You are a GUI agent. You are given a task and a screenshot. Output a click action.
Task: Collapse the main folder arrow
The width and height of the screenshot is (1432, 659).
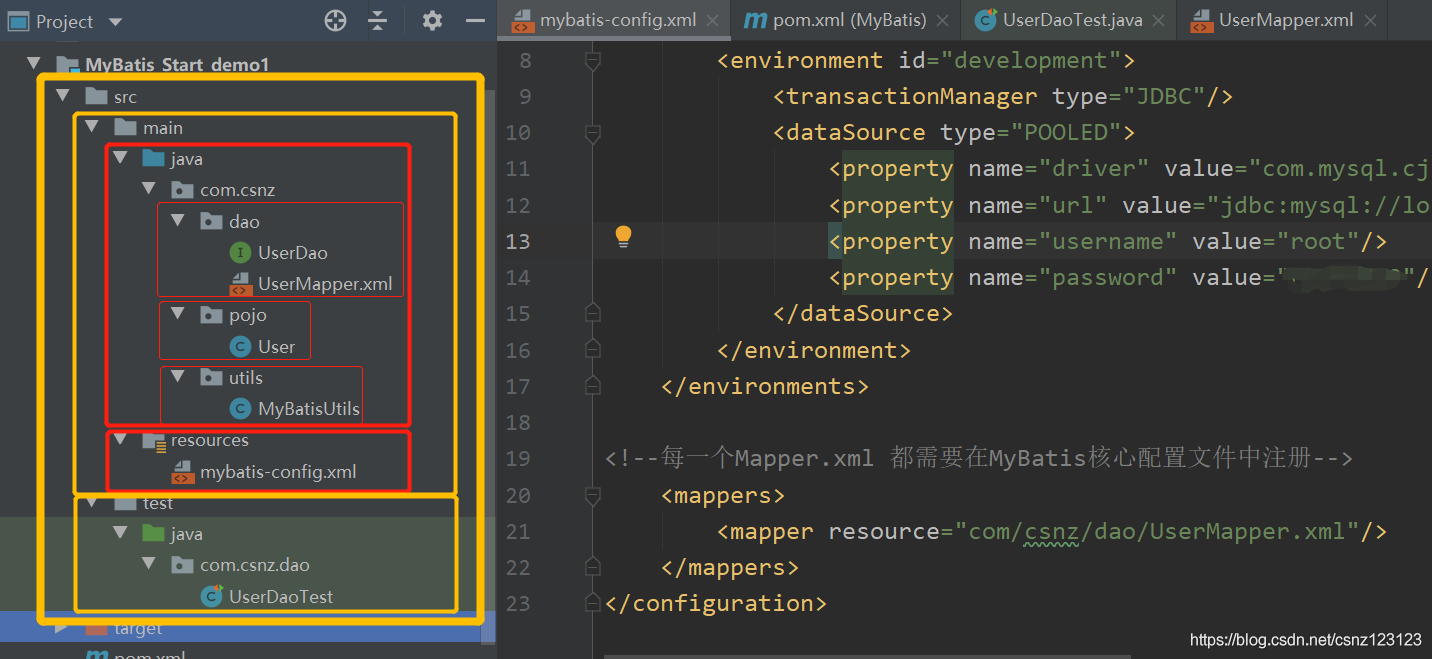click(92, 127)
